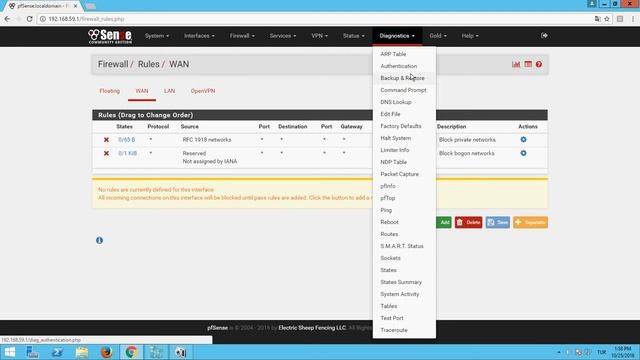Screen dimensions: 640x360
Task: Open Windows Start button
Action: click(9, 352)
